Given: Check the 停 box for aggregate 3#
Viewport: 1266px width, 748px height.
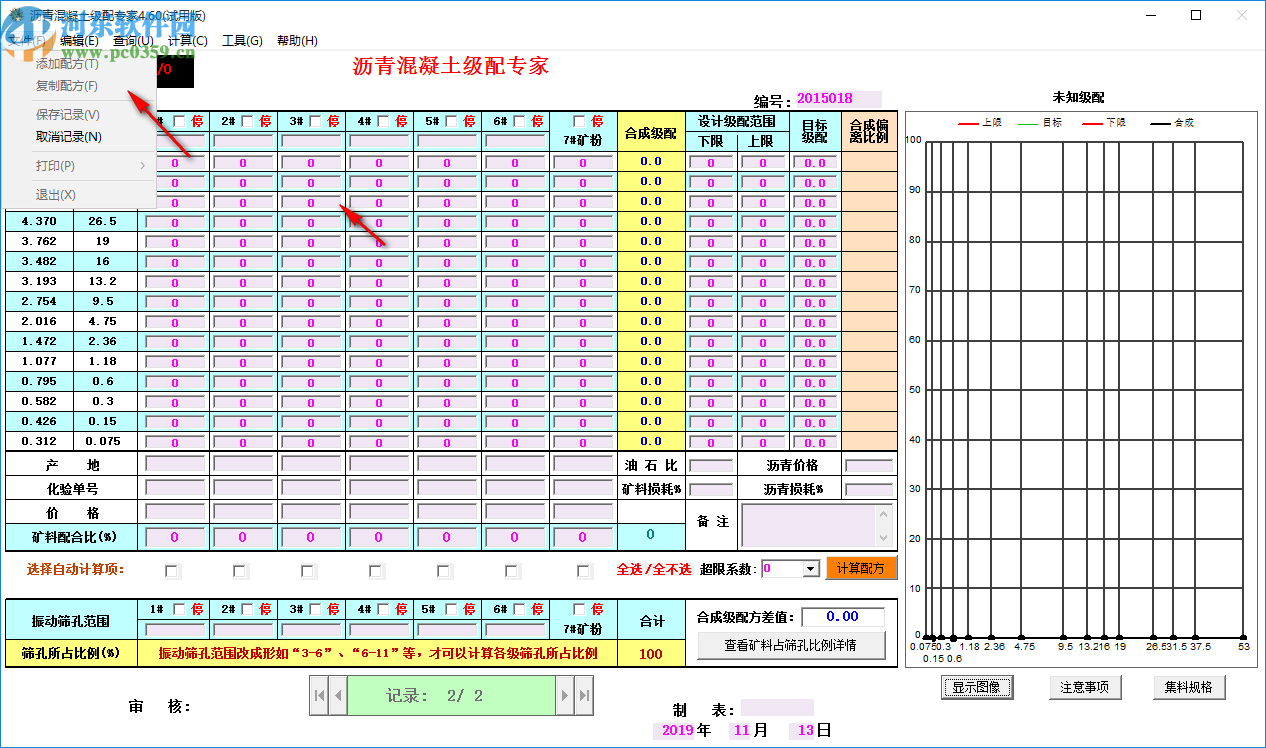Looking at the screenshot, I should point(315,120).
